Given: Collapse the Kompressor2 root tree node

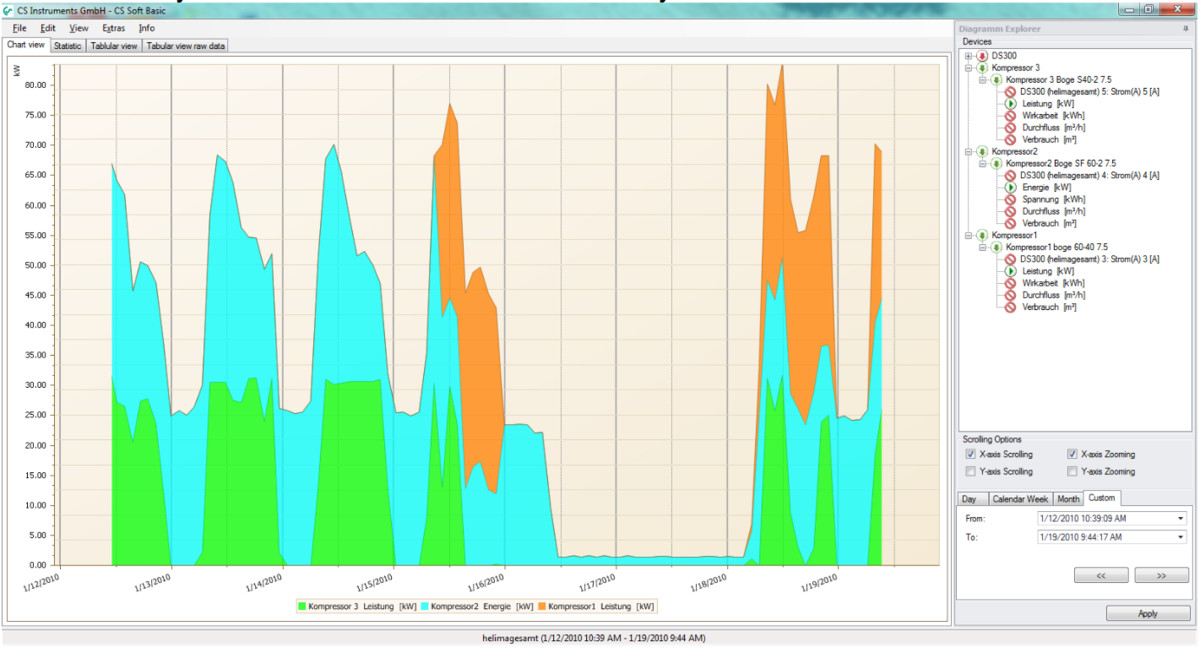Looking at the screenshot, I should point(968,152).
